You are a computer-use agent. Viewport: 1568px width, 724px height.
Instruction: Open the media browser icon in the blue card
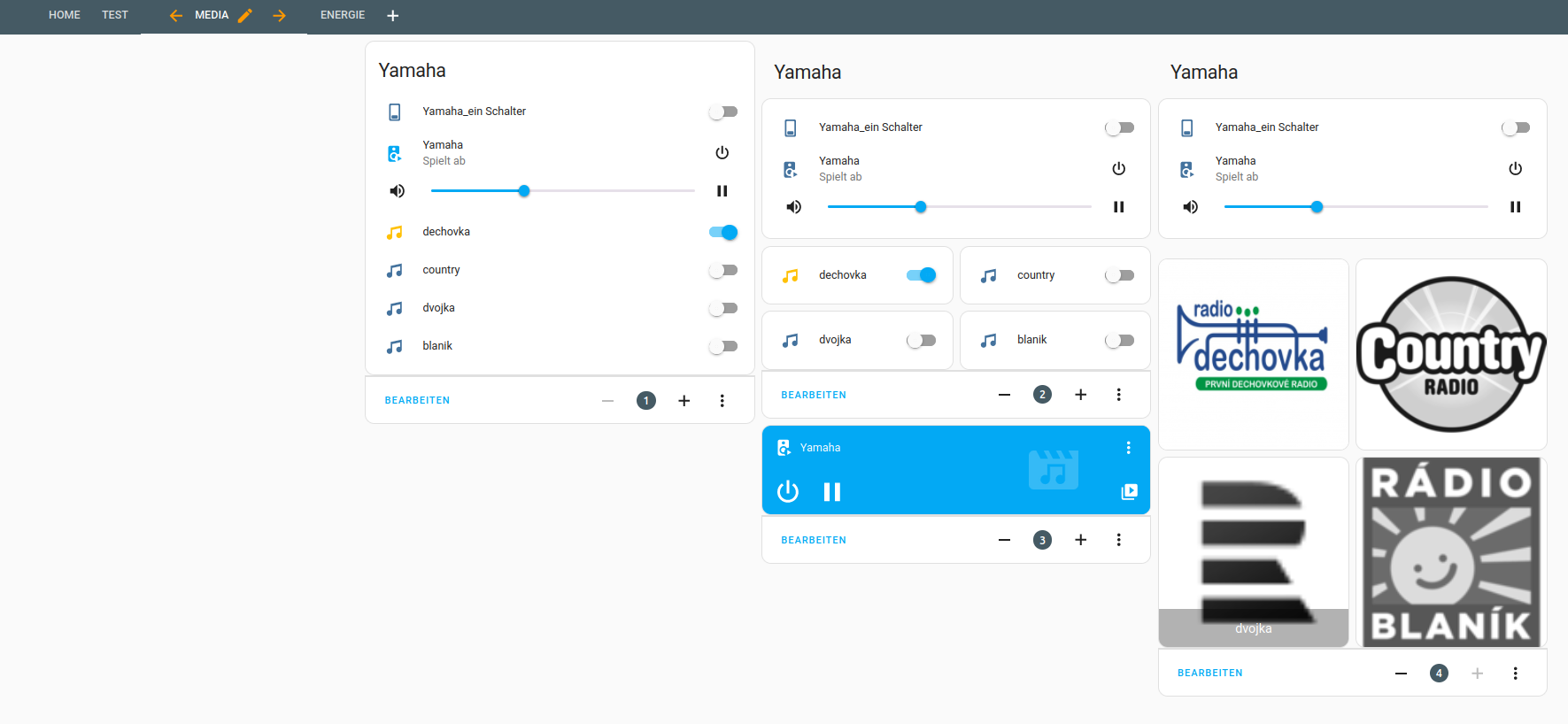point(1129,492)
